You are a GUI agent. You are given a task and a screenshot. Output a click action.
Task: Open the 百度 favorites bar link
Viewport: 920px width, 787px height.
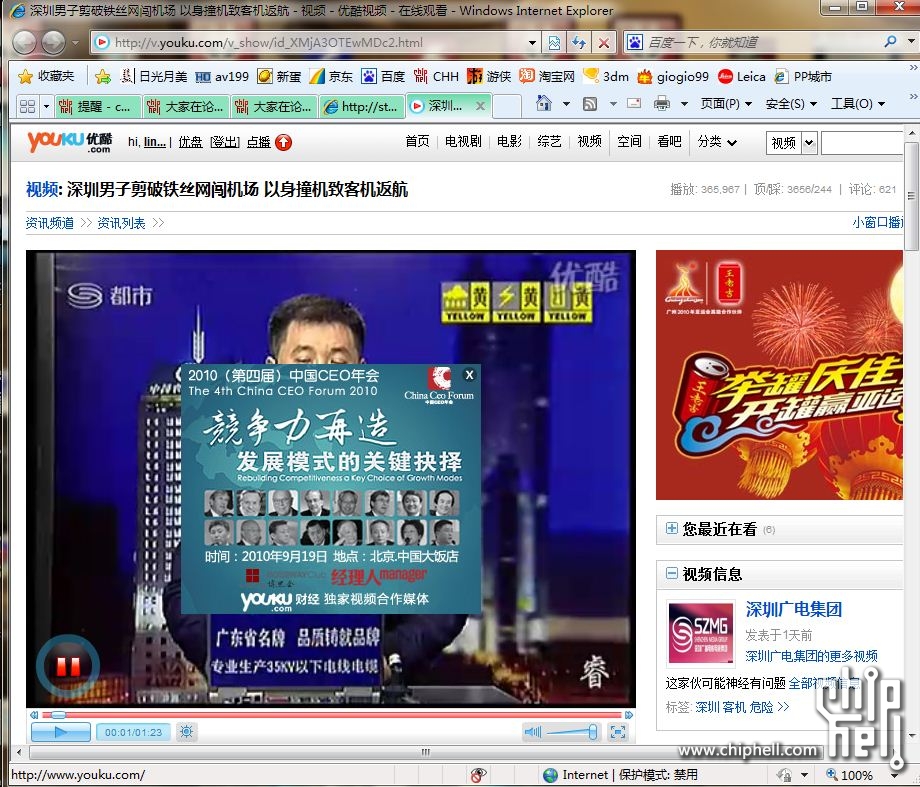tap(384, 76)
